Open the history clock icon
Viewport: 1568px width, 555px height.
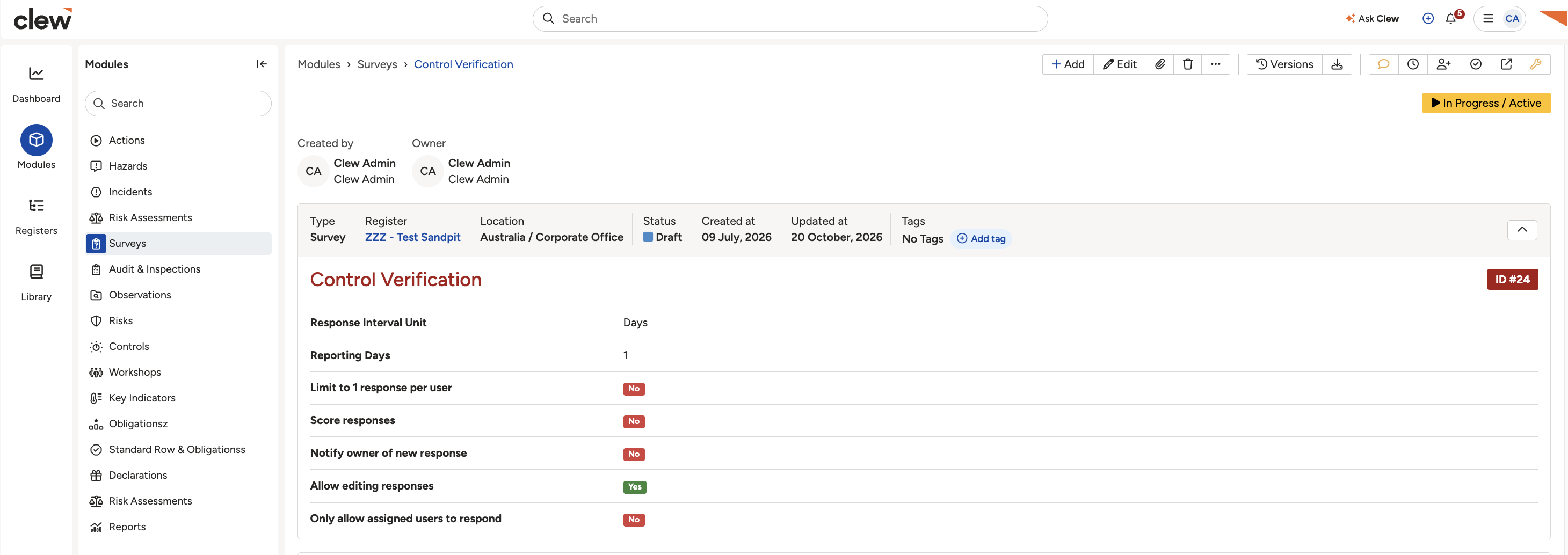(x=1413, y=64)
